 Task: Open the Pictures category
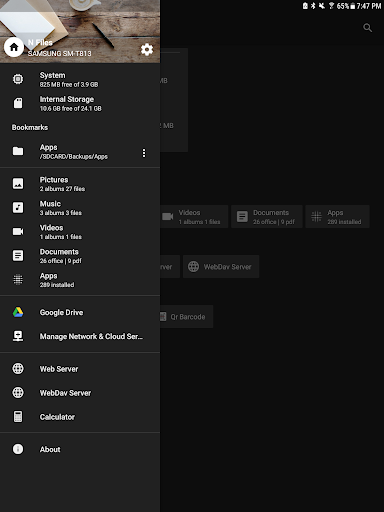(80, 184)
